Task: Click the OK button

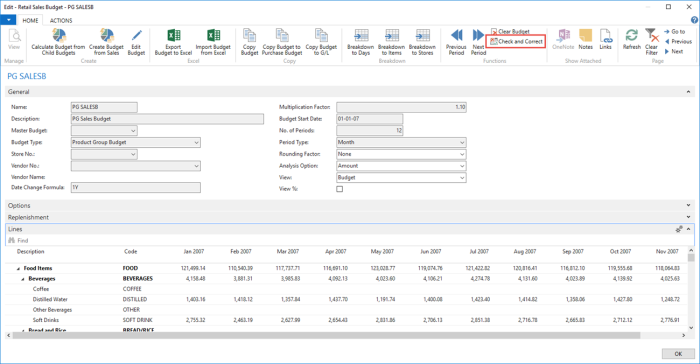Action: click(x=678, y=354)
